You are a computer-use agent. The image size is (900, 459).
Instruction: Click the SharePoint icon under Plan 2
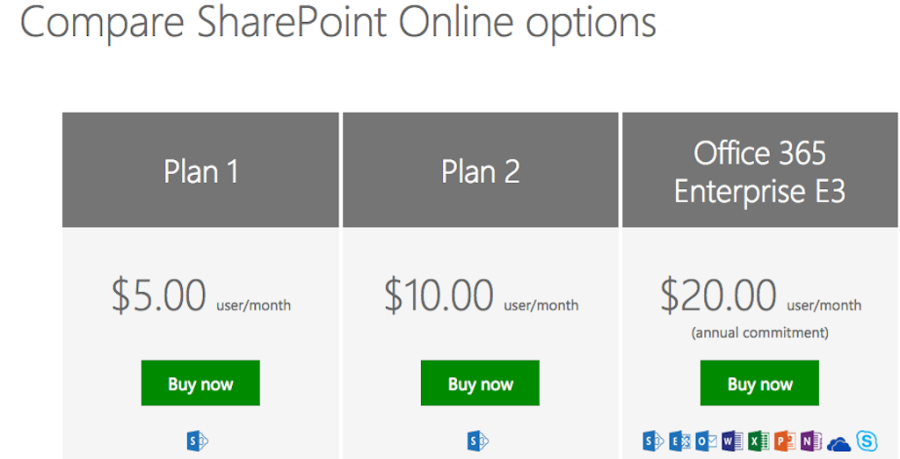coord(479,440)
